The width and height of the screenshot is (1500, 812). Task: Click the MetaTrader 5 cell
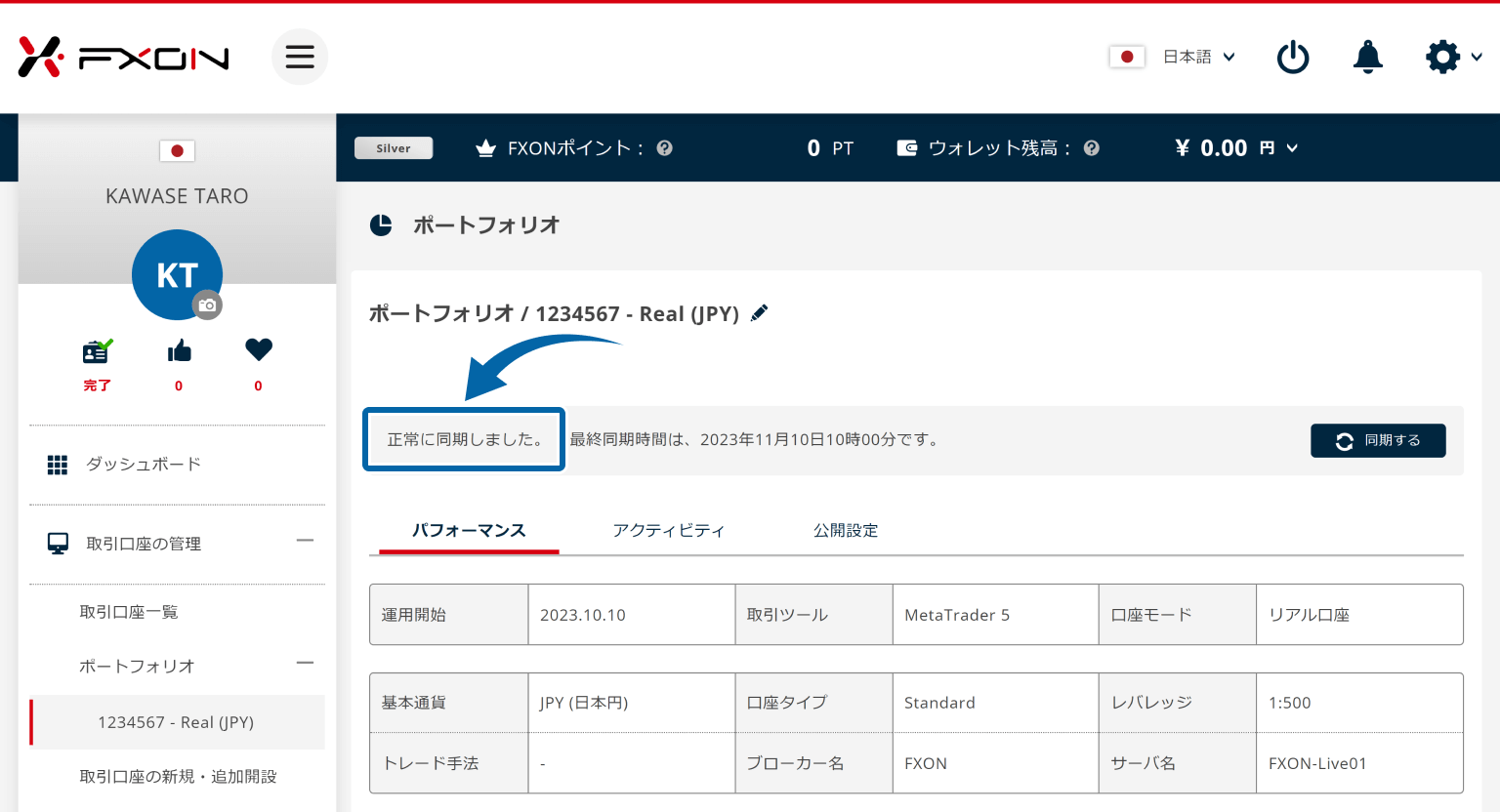(x=996, y=615)
